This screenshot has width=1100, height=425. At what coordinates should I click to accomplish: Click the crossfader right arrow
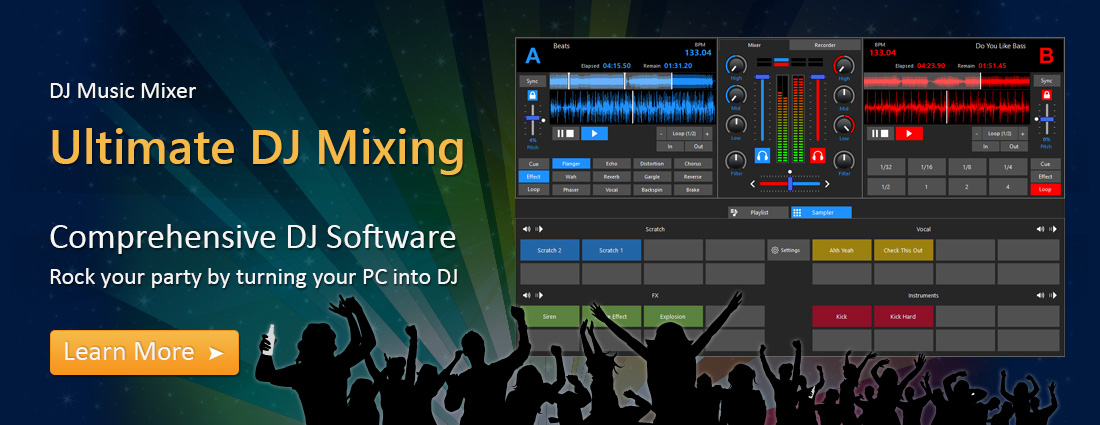[826, 184]
